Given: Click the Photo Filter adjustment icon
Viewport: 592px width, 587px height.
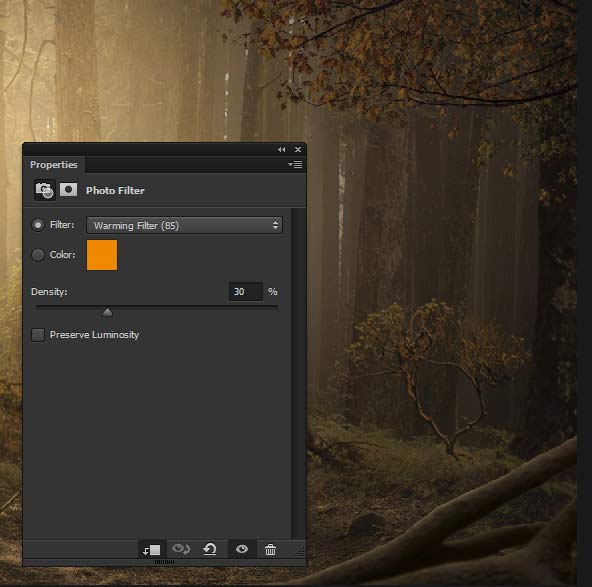Looking at the screenshot, I should pyautogui.click(x=44, y=190).
